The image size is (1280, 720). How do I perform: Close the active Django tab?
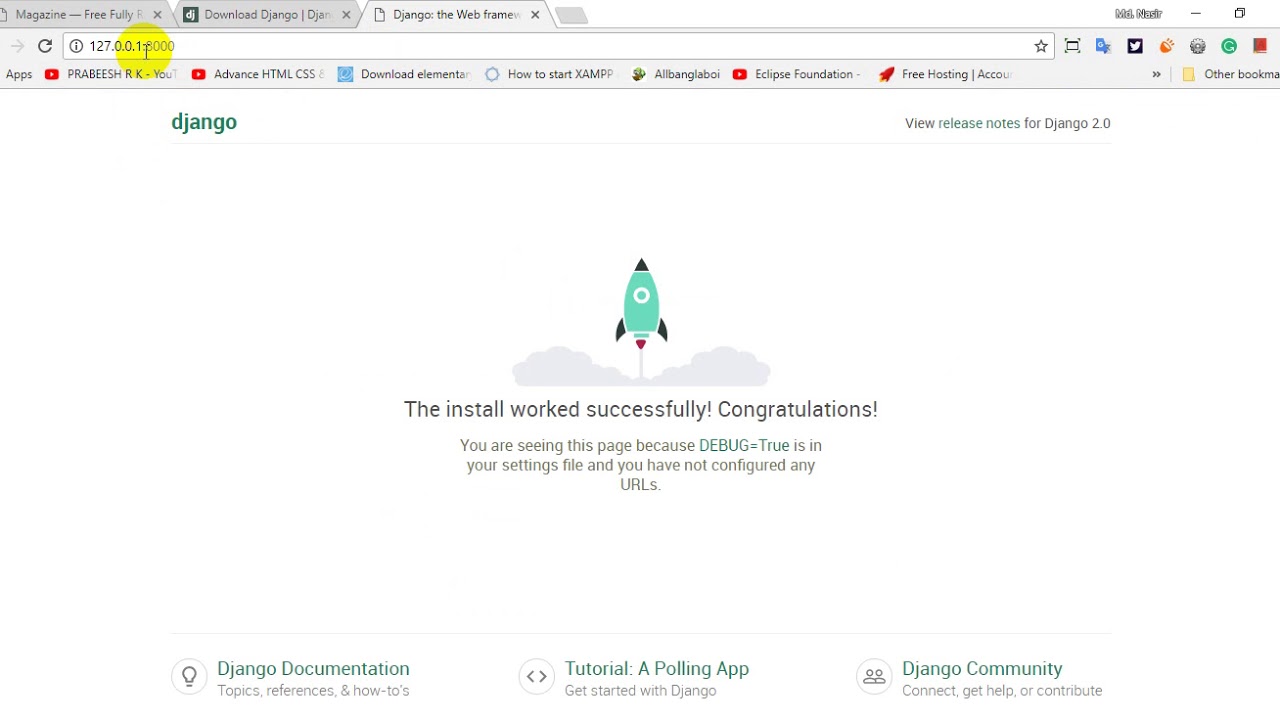tap(535, 15)
